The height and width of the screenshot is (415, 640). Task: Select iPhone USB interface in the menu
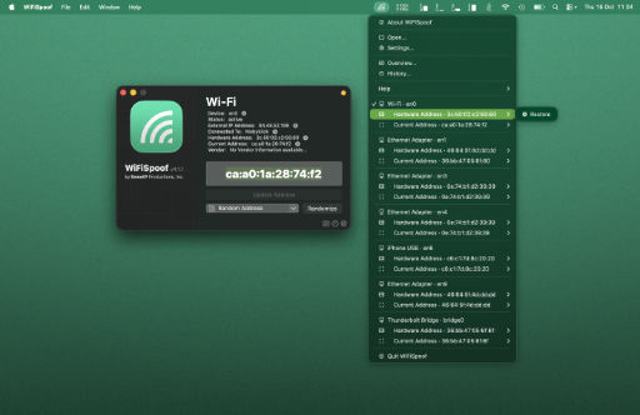442,248
